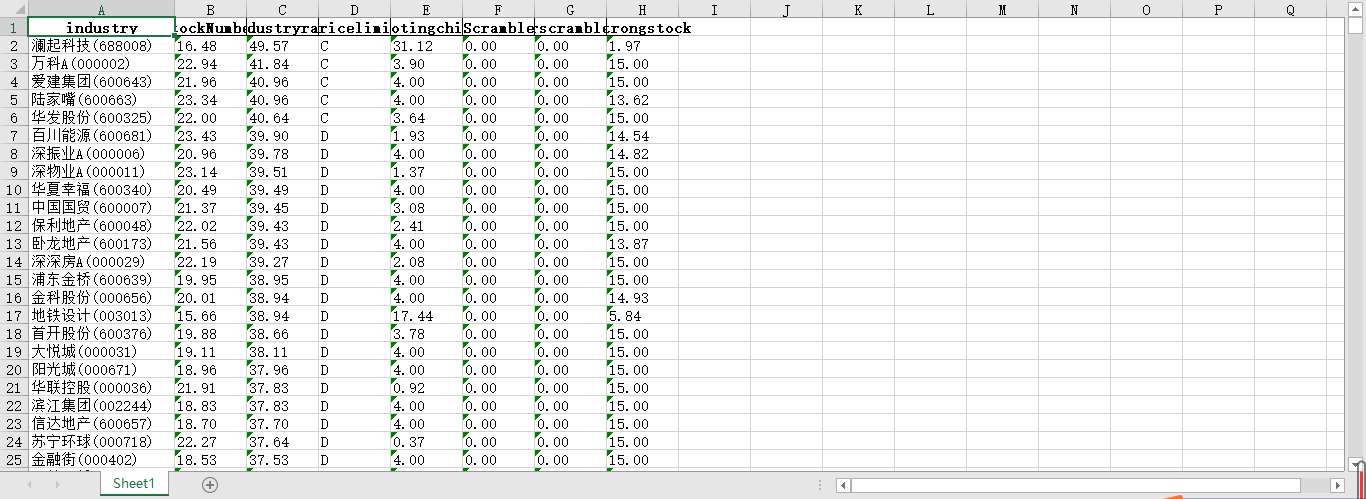1366x499 pixels.
Task: Select cell 苏宁环球(000718)
Action: pos(101,441)
